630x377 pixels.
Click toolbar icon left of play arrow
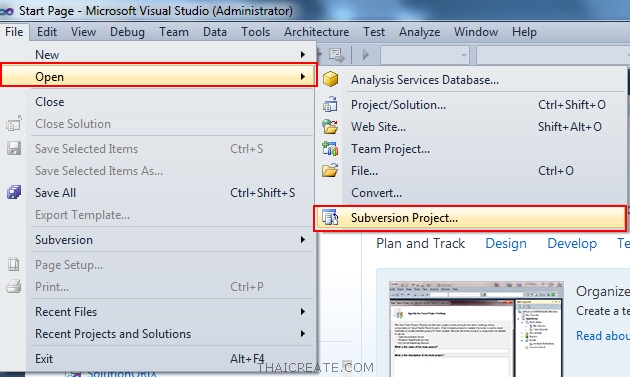[x=337, y=55]
